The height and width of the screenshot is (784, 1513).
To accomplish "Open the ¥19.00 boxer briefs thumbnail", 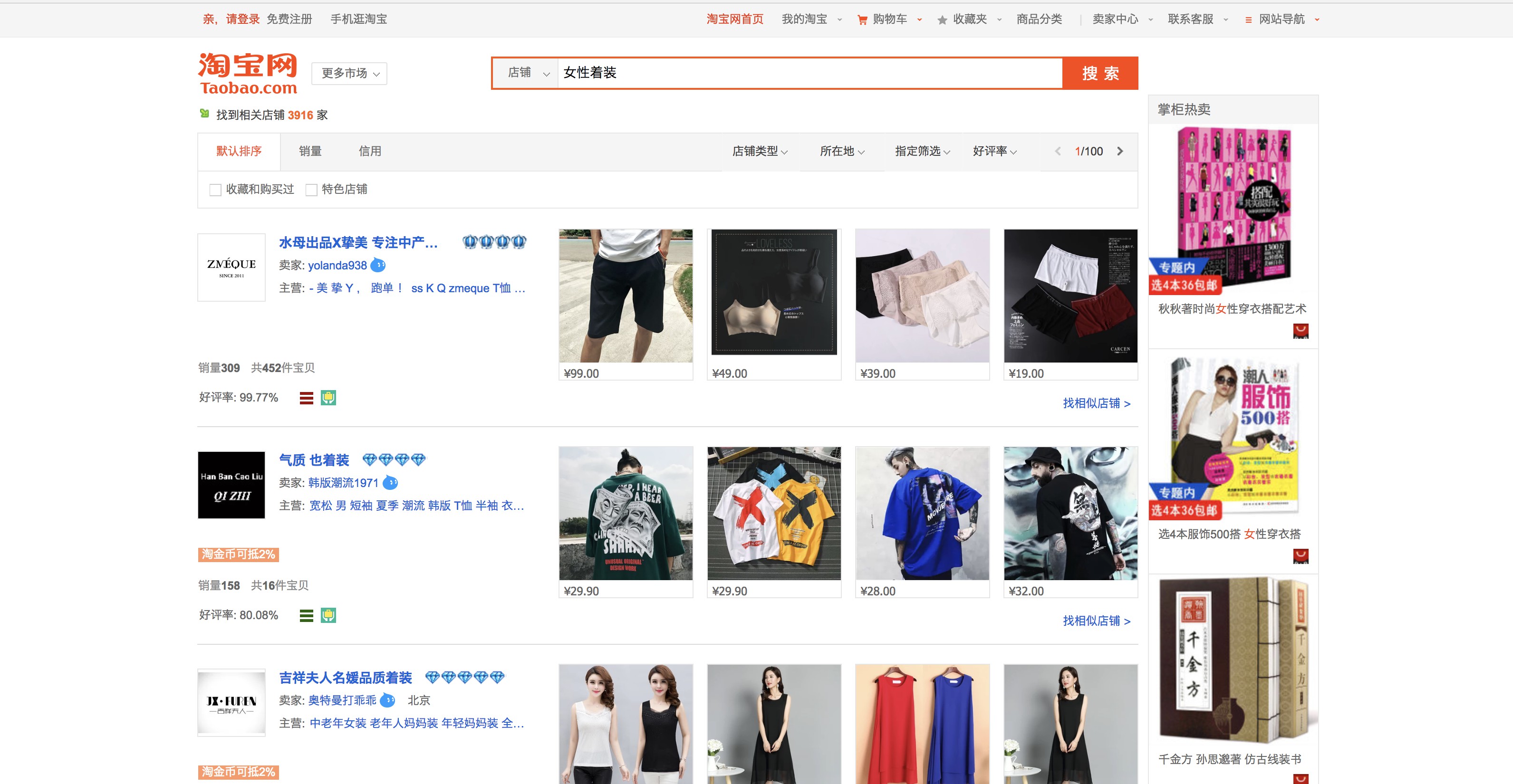I will pyautogui.click(x=1070, y=296).
